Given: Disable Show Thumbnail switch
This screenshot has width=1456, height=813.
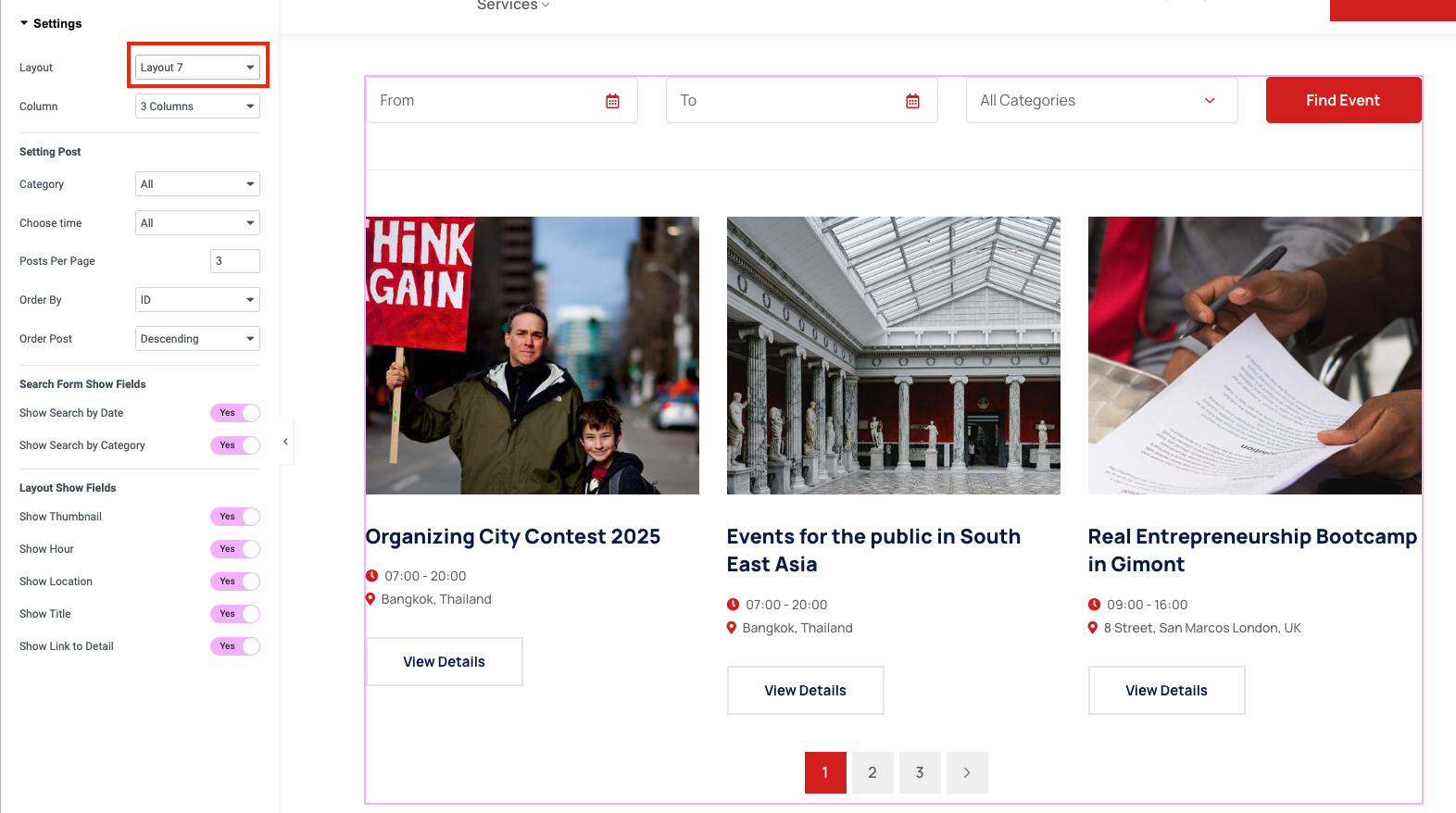Looking at the screenshot, I should click(x=235, y=517).
